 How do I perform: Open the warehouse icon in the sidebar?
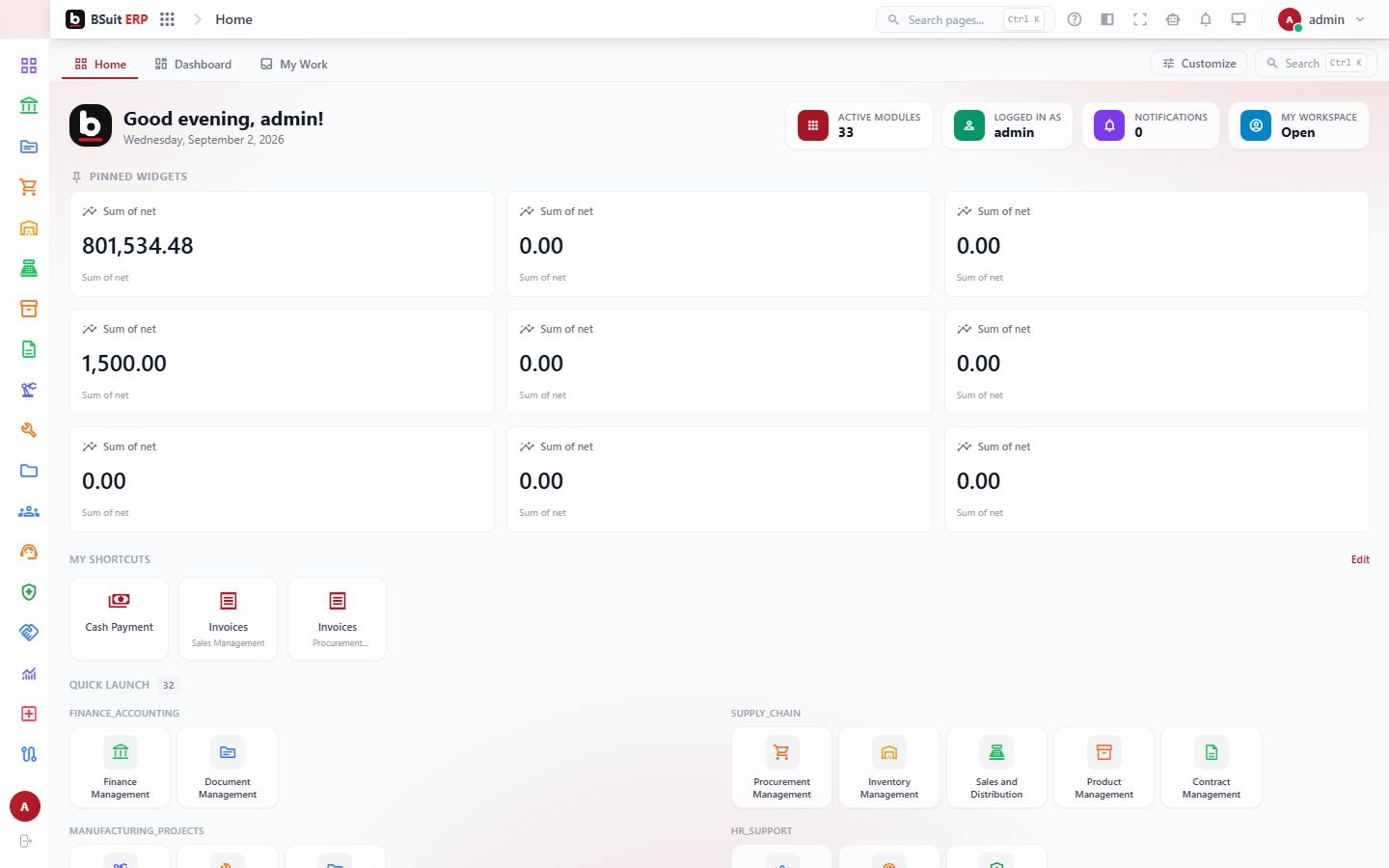tap(29, 228)
